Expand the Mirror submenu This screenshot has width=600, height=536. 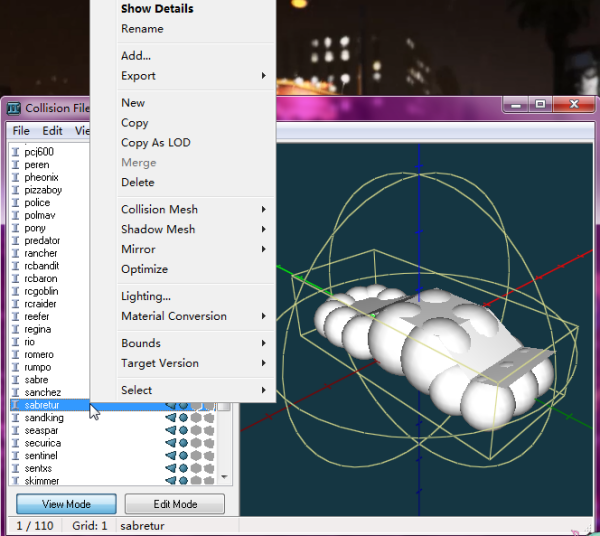(x=196, y=249)
